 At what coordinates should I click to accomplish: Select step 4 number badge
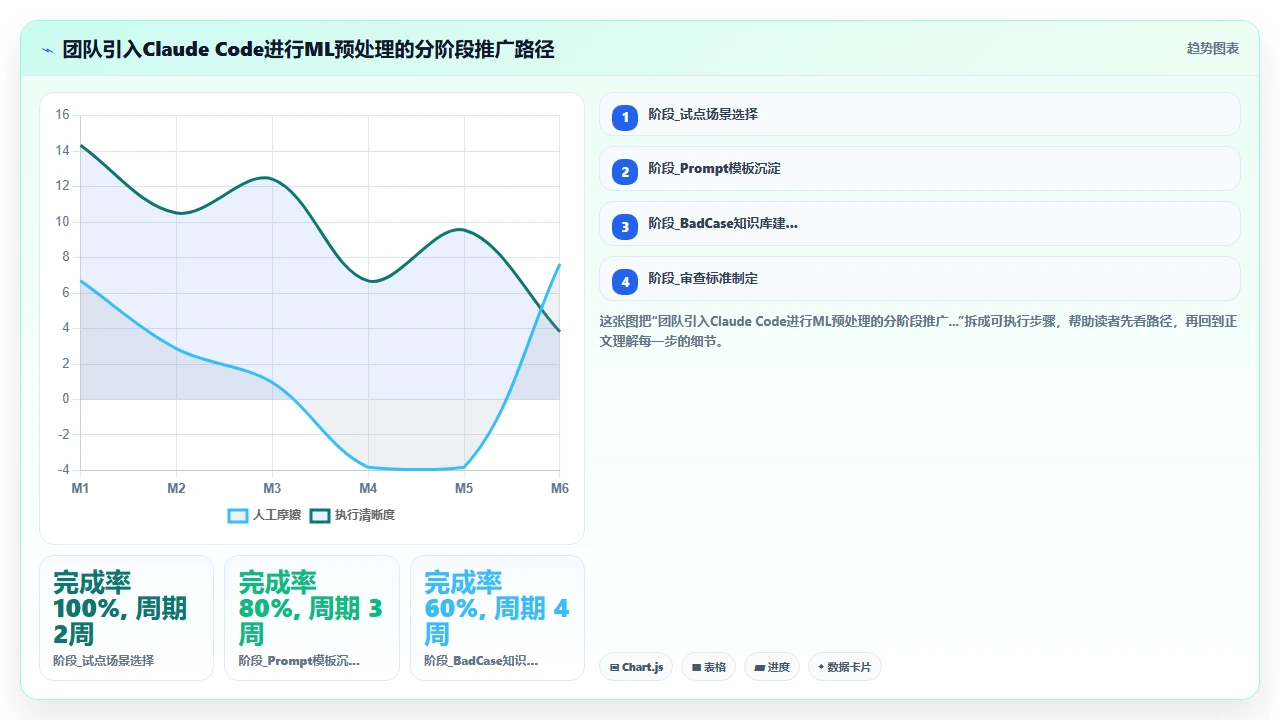[625, 282]
